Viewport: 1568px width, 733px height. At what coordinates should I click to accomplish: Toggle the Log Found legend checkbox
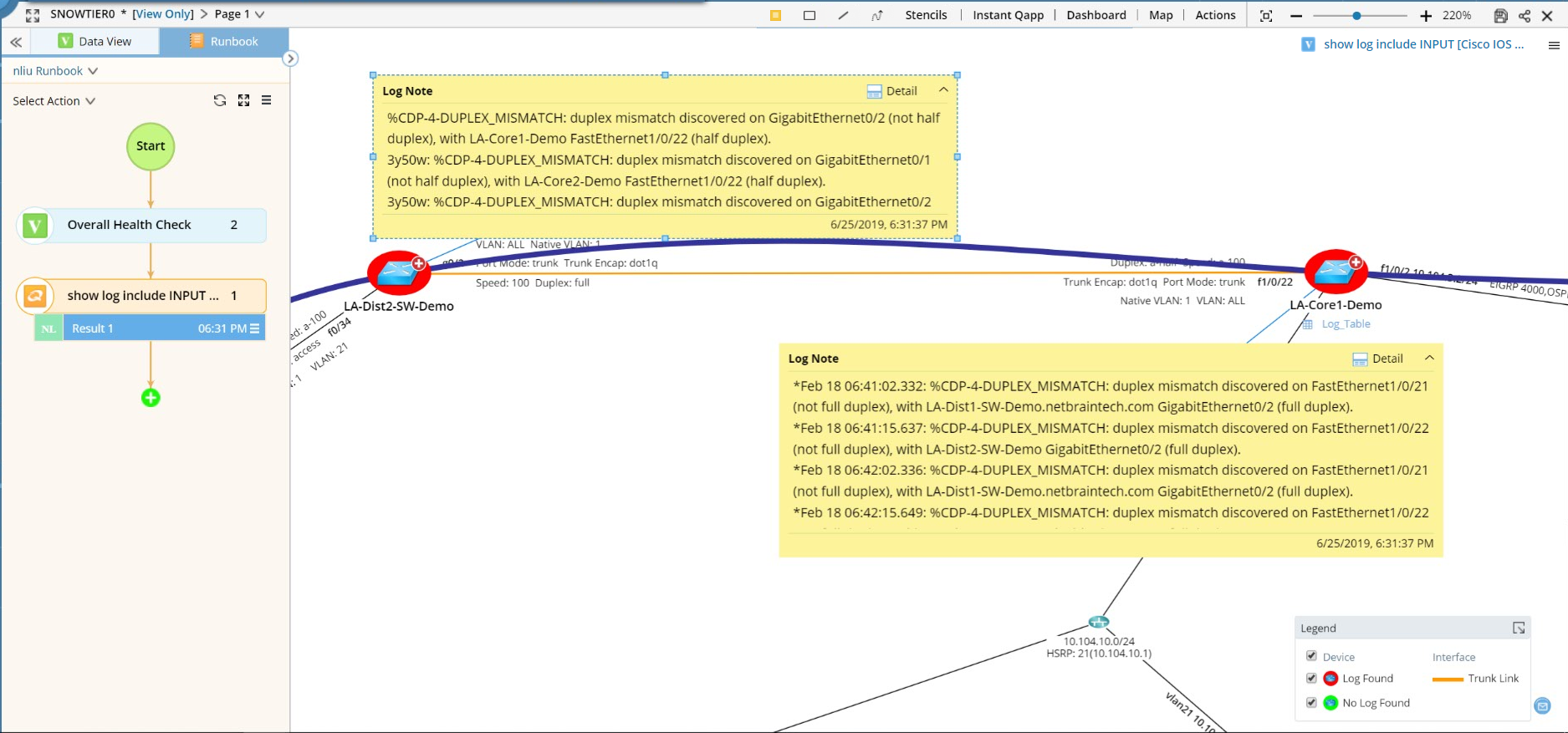[1311, 678]
